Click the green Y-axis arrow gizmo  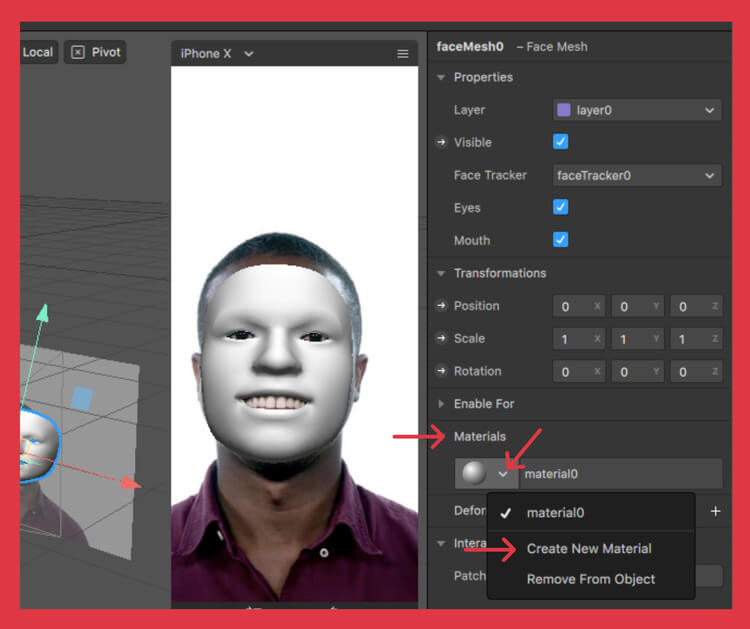(x=43, y=313)
